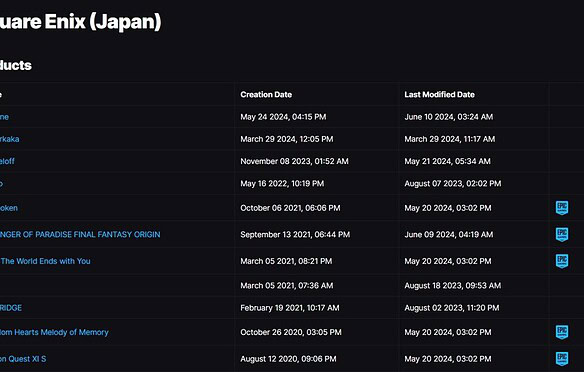Select the creation date May 24 2024, 04:15 PM
This screenshot has height=372, width=584.
[x=283, y=117]
